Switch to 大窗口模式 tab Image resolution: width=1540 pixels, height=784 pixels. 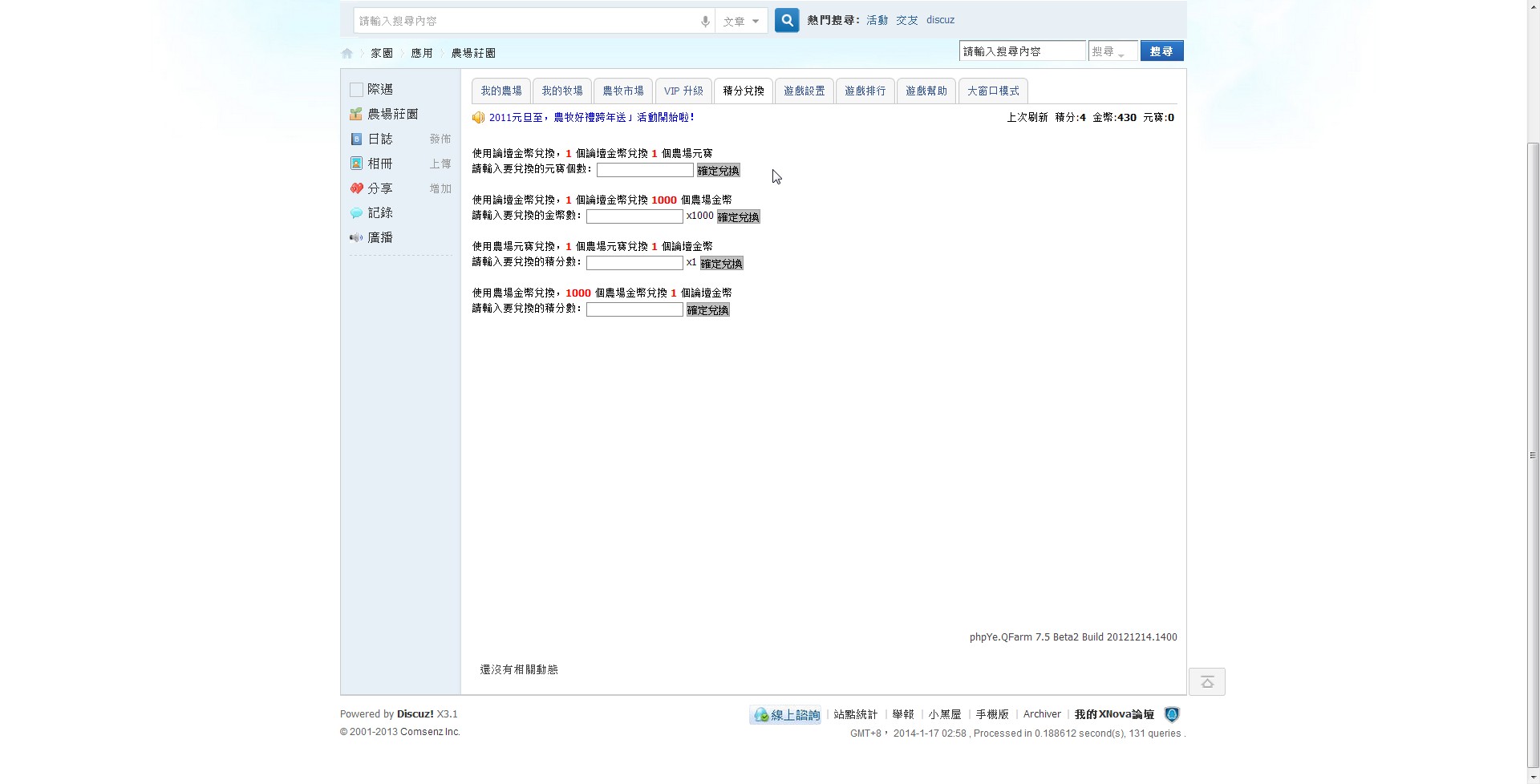point(993,91)
